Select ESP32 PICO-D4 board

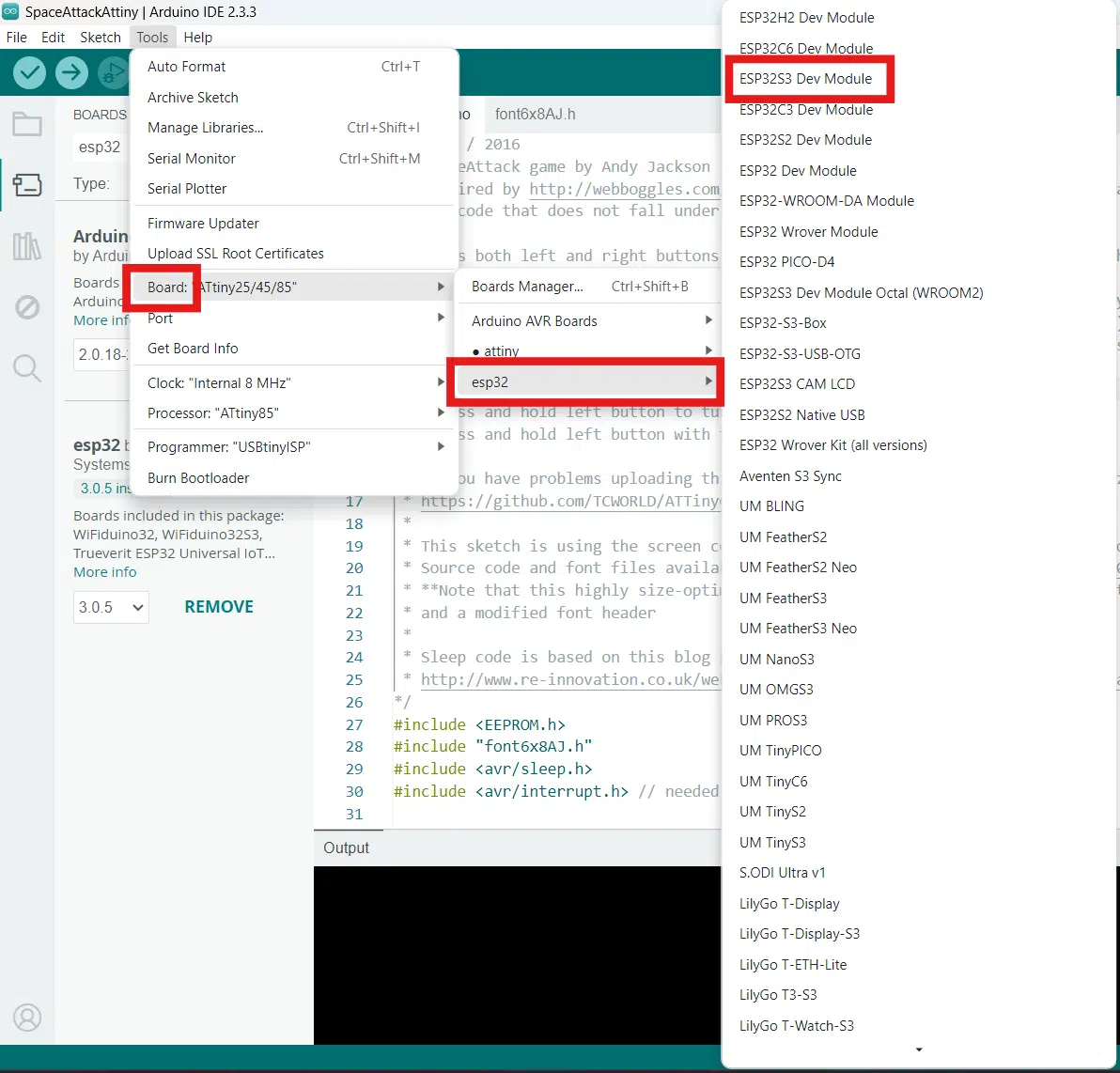tap(786, 262)
